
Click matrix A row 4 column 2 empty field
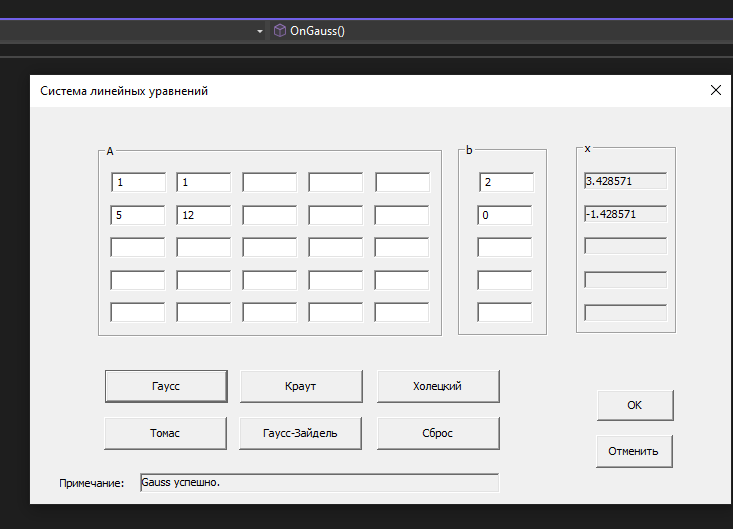(x=203, y=280)
